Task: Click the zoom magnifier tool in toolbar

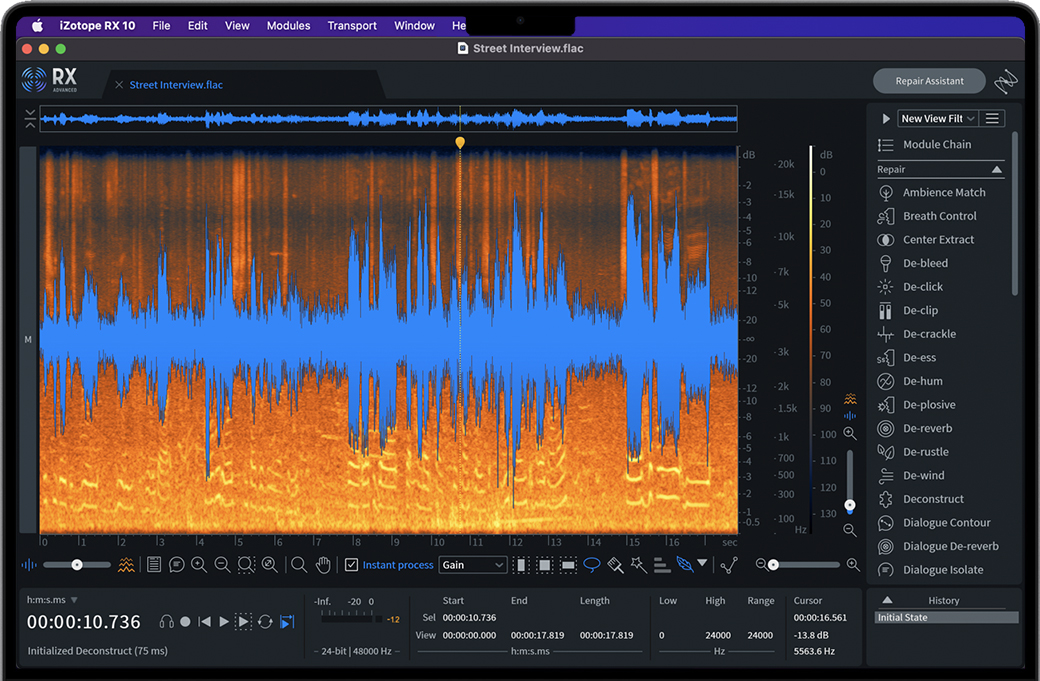Action: tap(298, 565)
